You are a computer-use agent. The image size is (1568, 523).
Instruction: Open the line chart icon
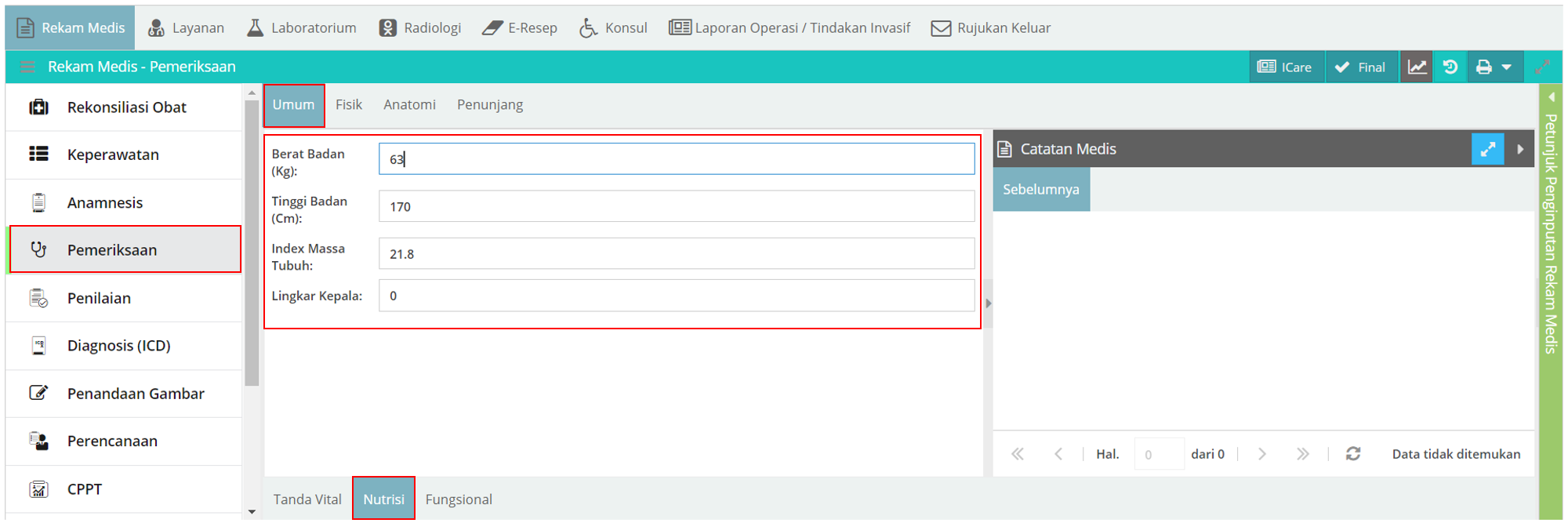coord(1417,67)
